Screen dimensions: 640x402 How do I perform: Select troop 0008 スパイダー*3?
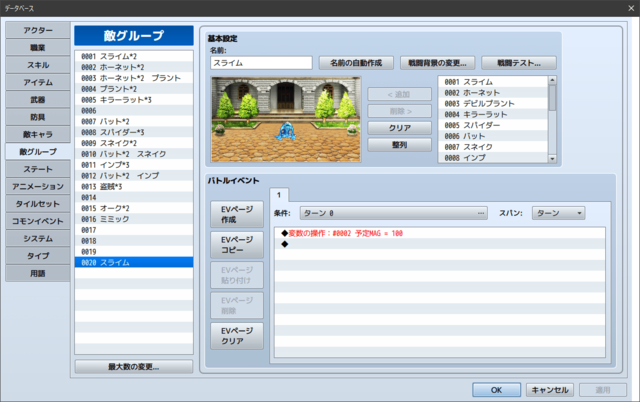[x=134, y=132]
